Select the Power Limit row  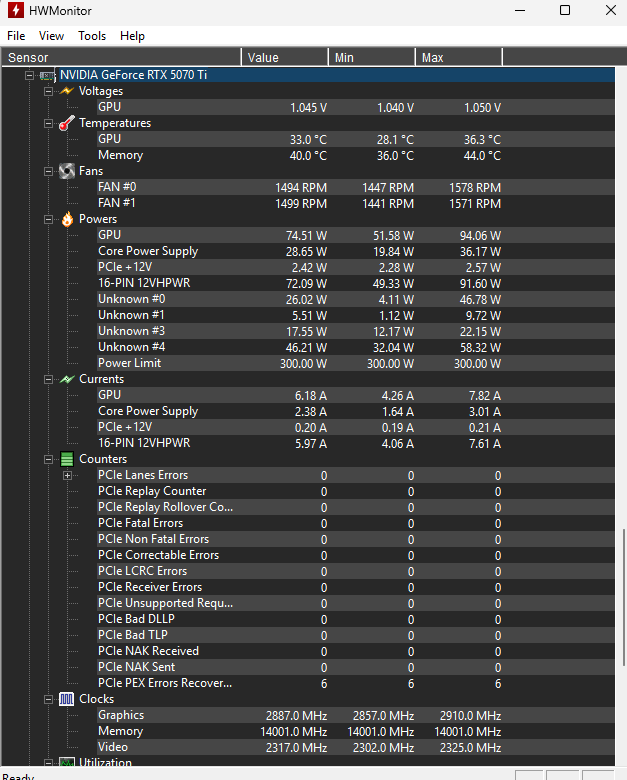[356, 363]
